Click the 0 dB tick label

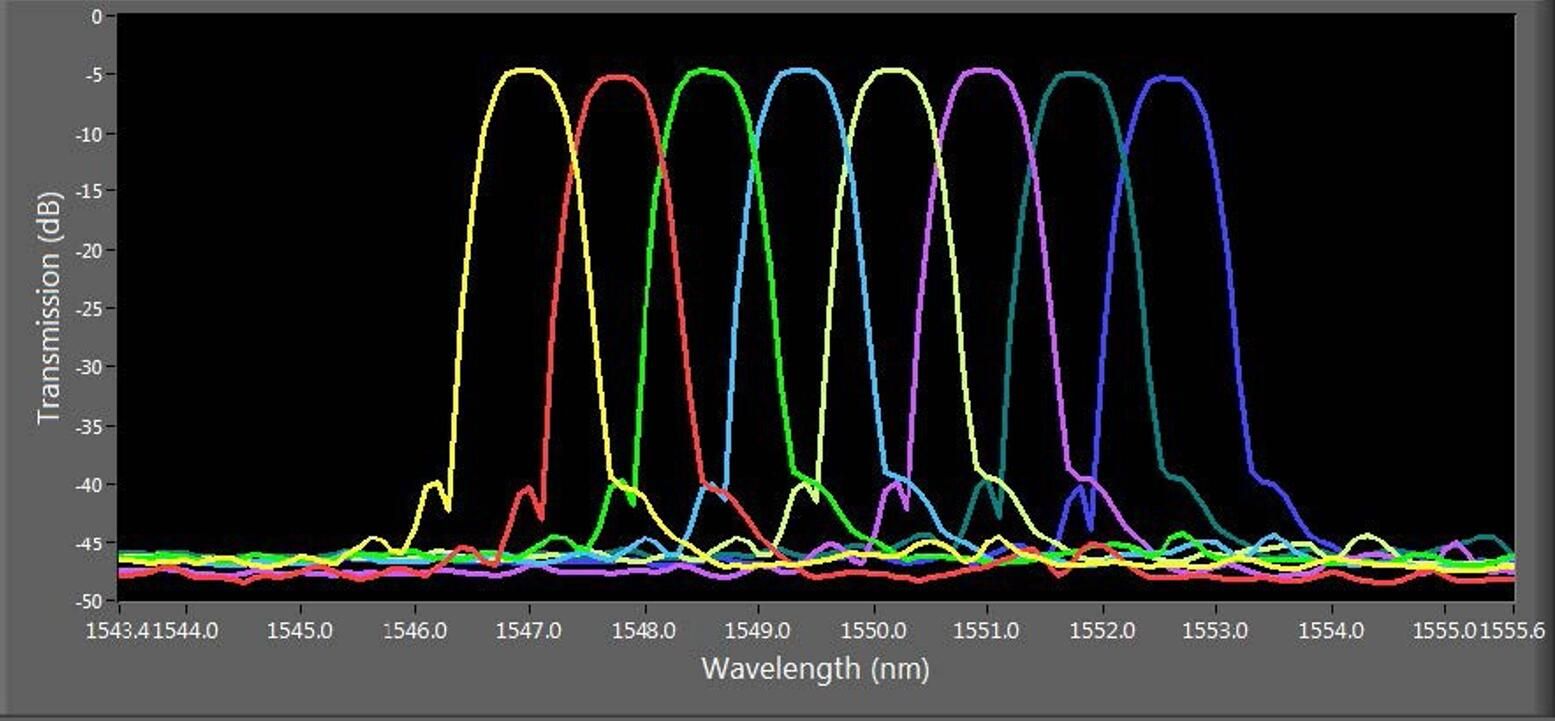pyautogui.click(x=97, y=14)
